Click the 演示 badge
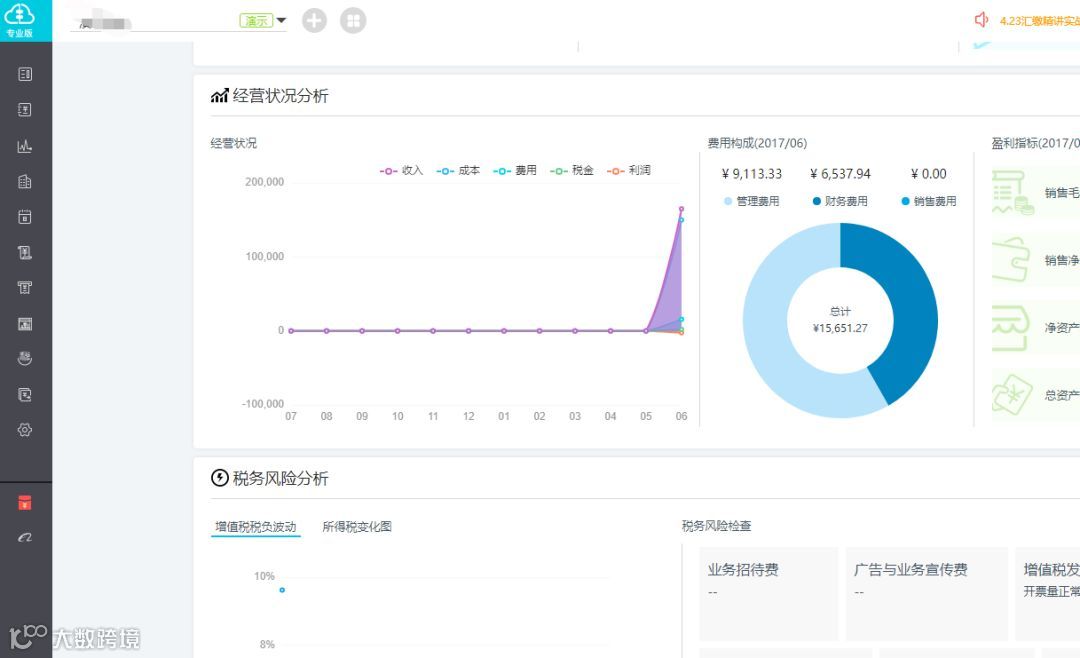This screenshot has height=658, width=1080. [x=256, y=21]
